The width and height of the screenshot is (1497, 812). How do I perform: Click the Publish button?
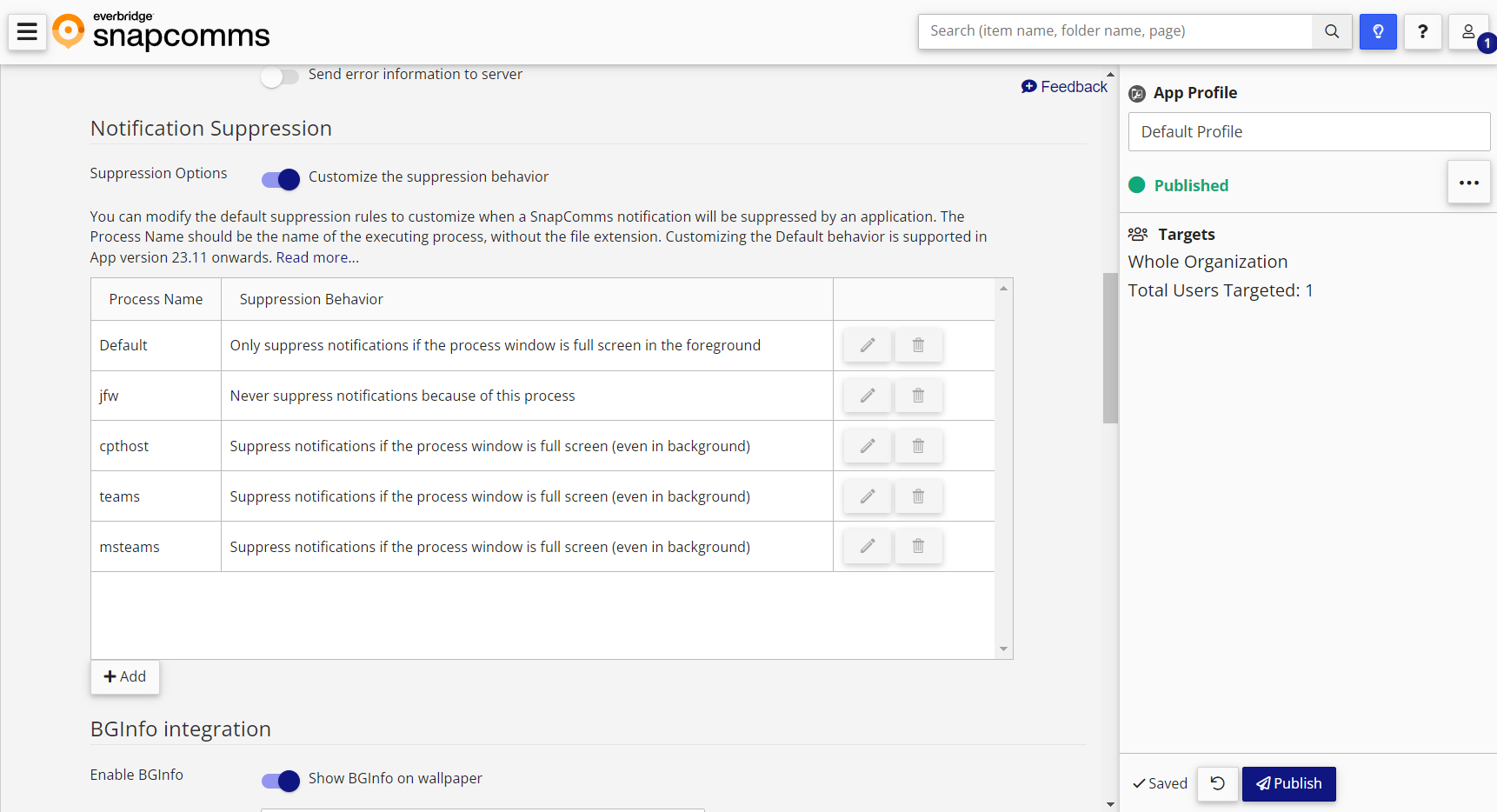click(1288, 783)
